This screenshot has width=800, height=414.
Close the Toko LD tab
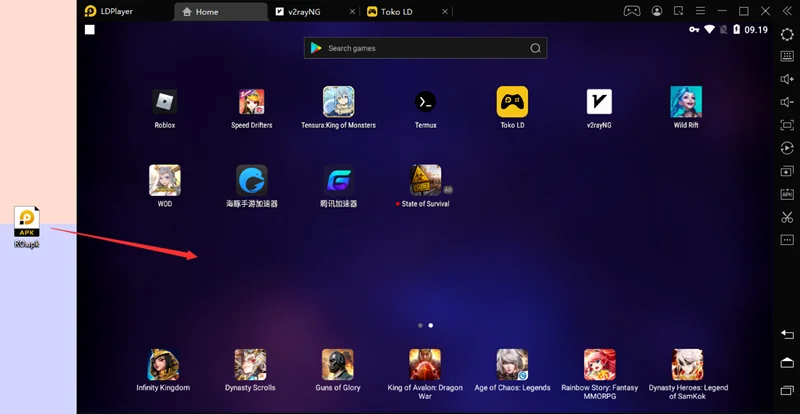click(x=444, y=12)
